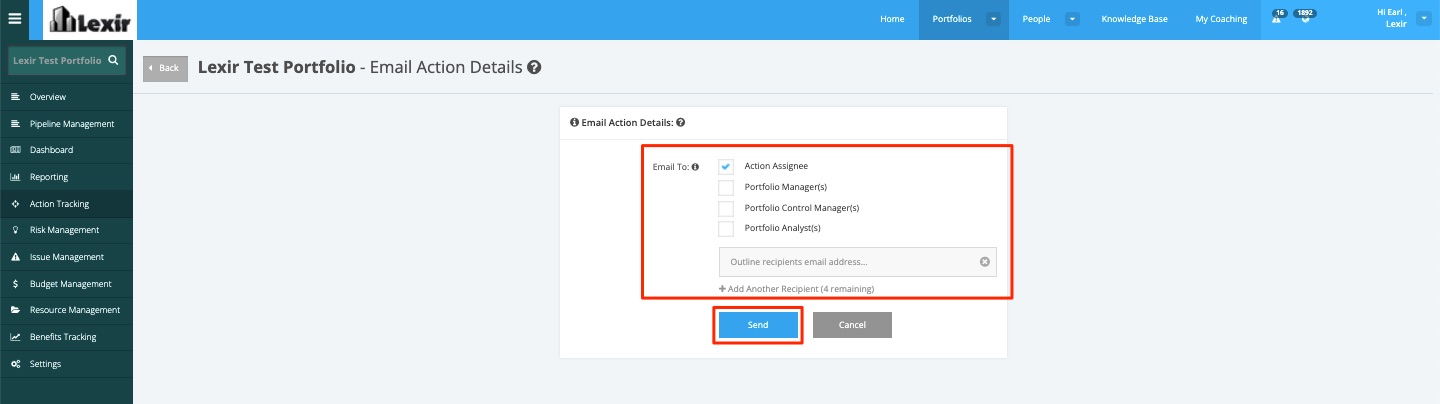
Task: Select People in top navigation
Action: point(1036,19)
